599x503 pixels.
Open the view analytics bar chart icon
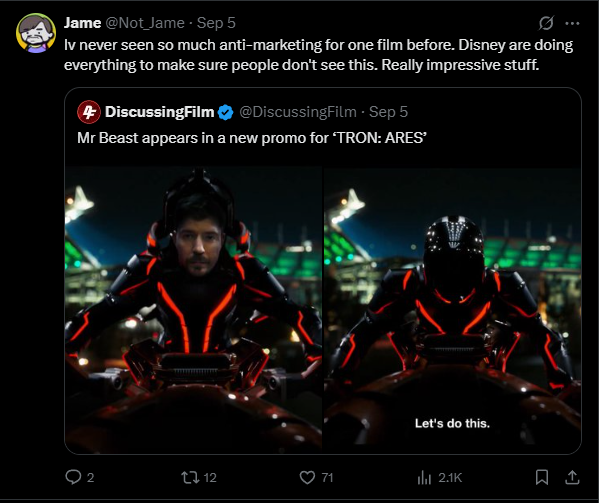[424, 477]
